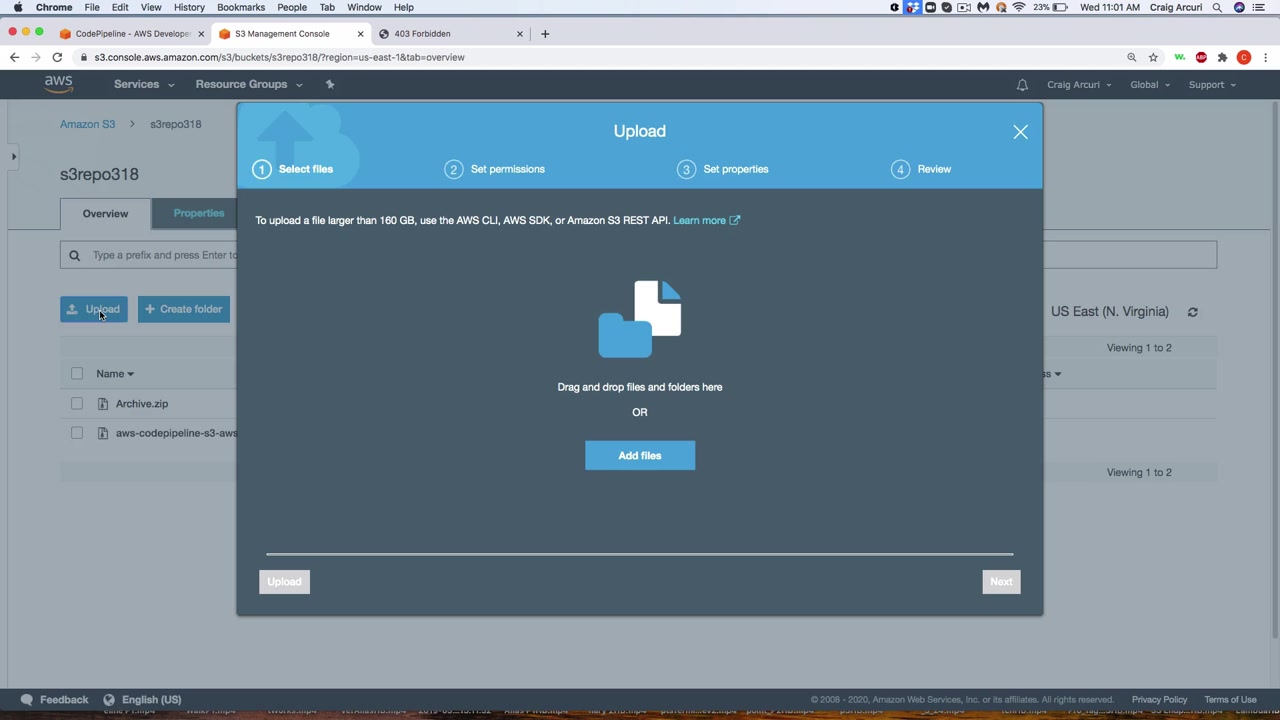Close the Upload dialog with the X

tap(1020, 132)
